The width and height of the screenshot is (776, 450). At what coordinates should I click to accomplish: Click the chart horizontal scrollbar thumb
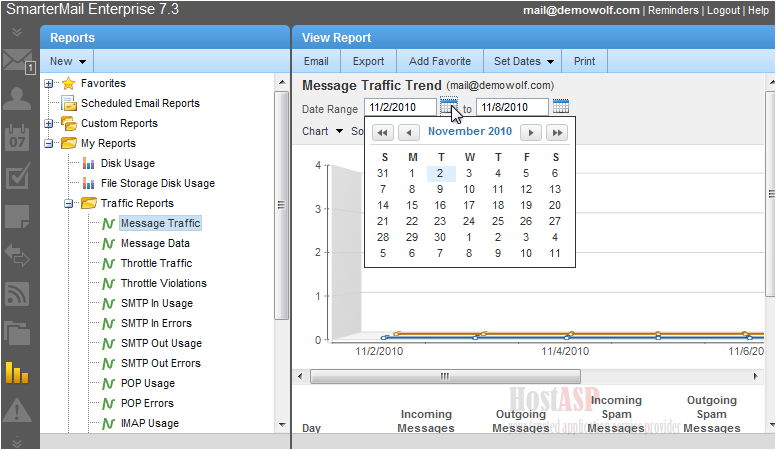pyautogui.click(x=445, y=377)
